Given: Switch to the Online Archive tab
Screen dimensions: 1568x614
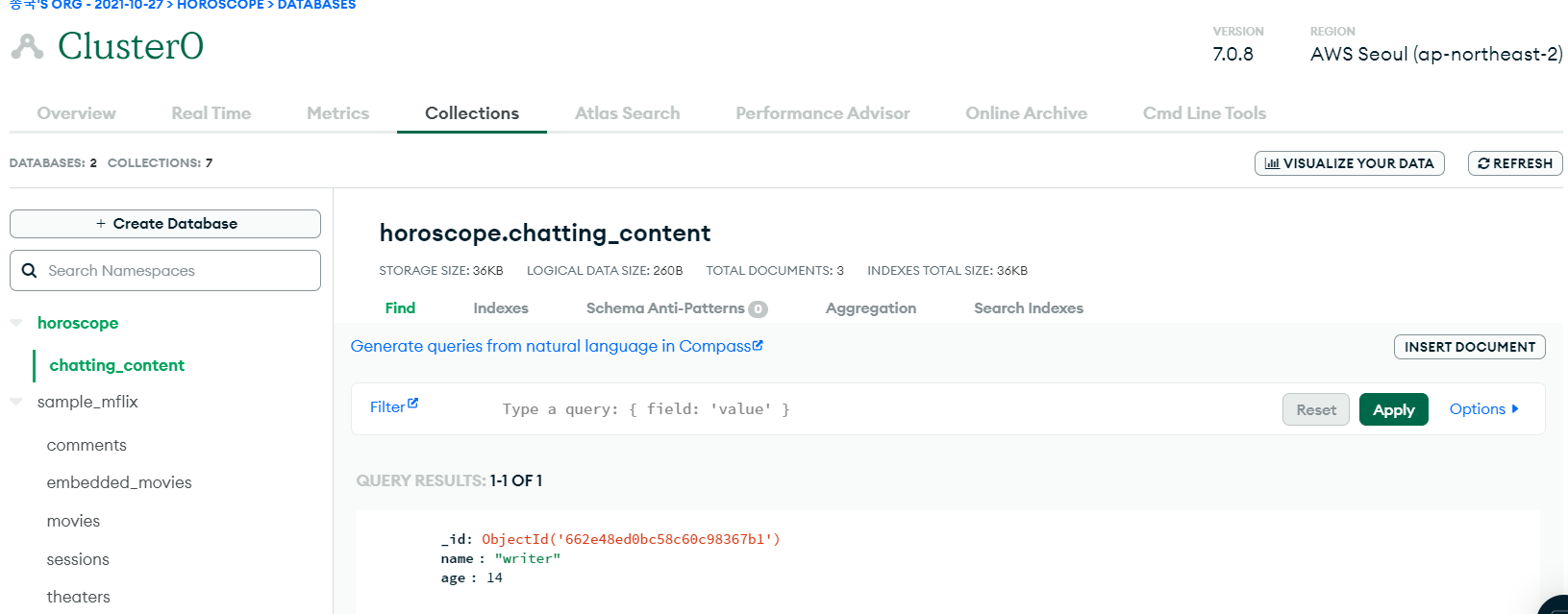Looking at the screenshot, I should (x=1026, y=113).
